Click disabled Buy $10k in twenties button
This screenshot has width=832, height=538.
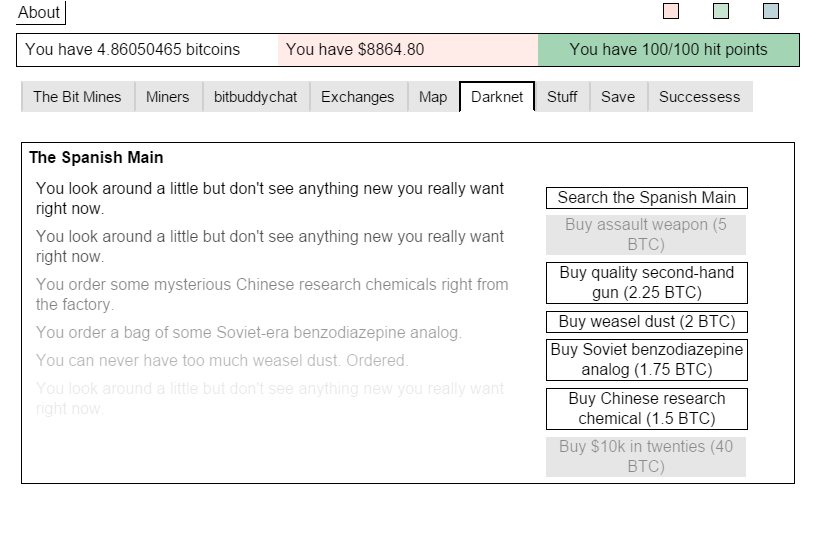tap(646, 457)
